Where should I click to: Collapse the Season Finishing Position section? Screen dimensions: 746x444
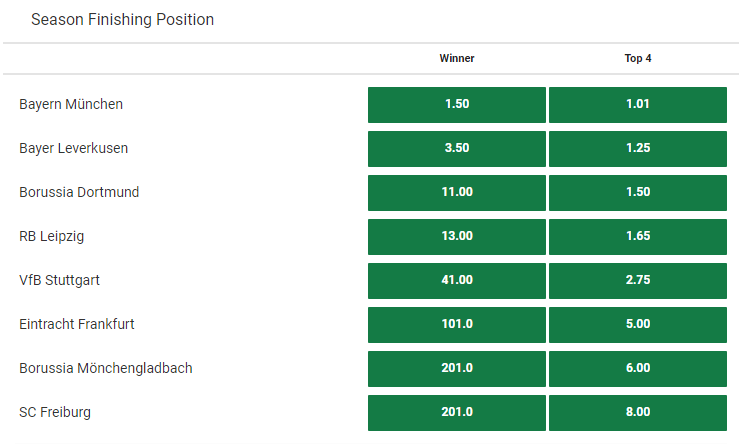click(x=122, y=20)
